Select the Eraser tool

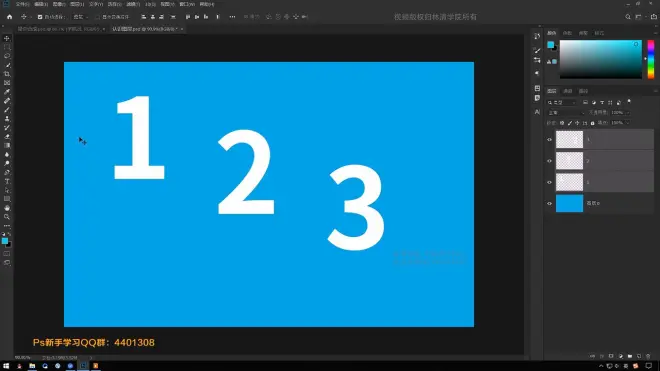[x=7, y=137]
